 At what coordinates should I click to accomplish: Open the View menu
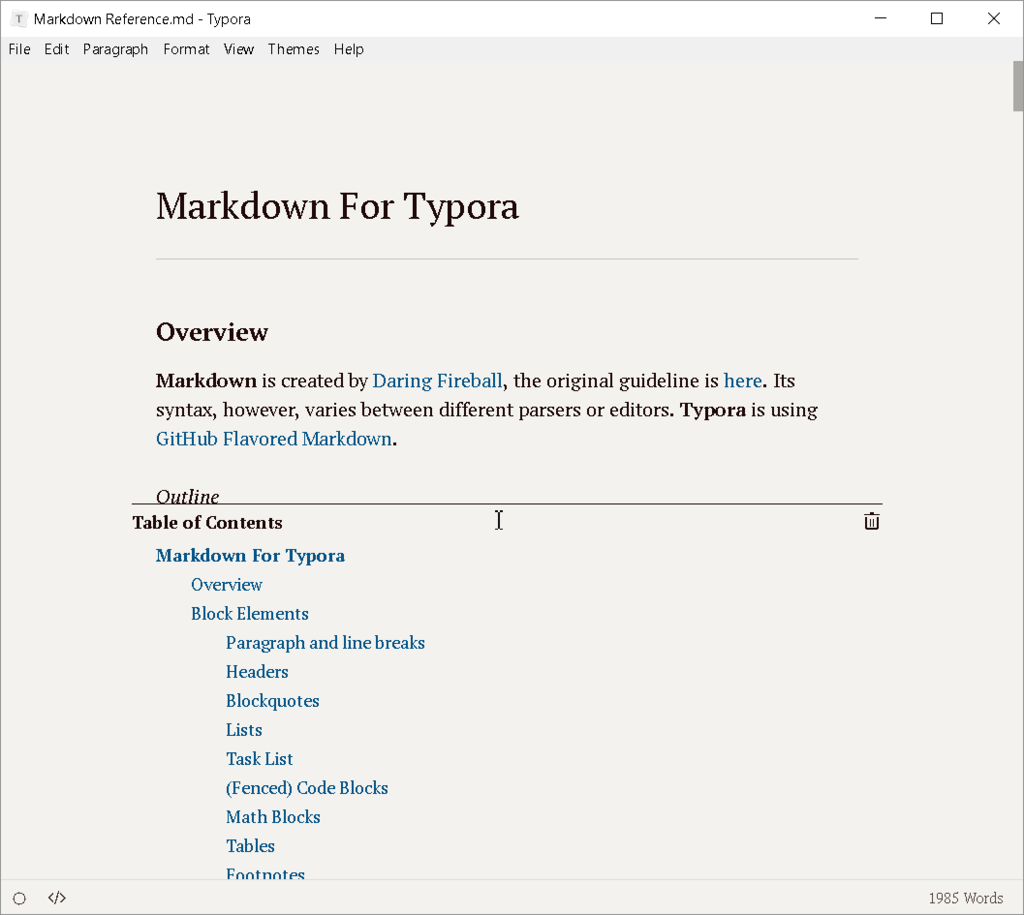tap(238, 49)
